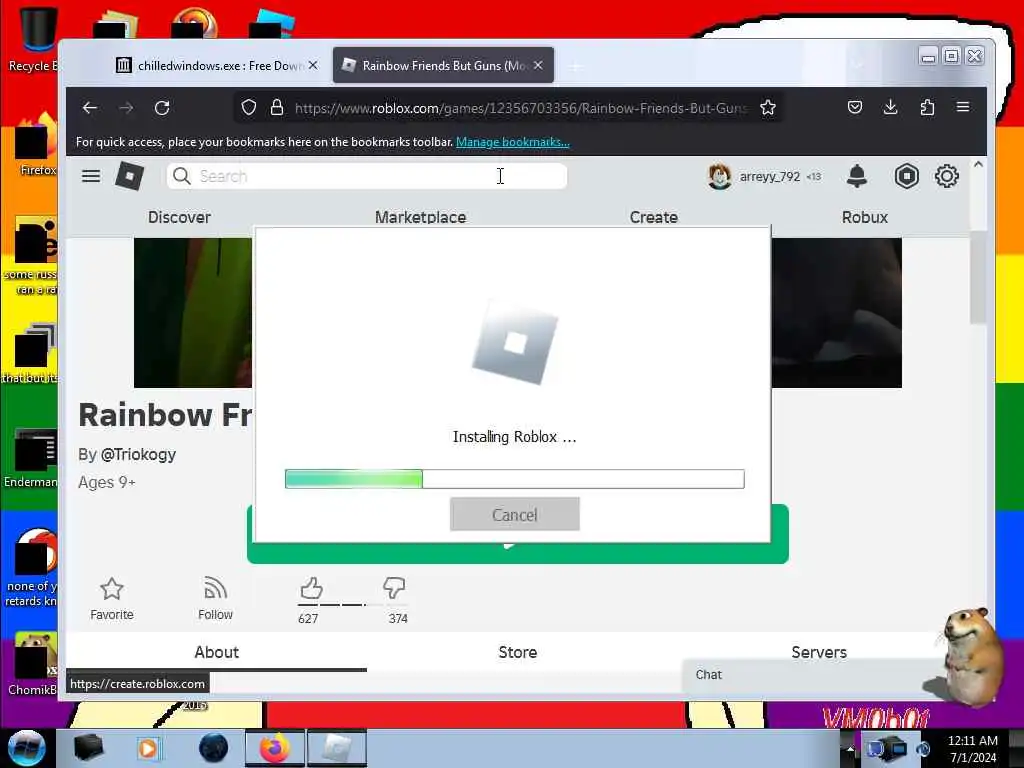Open the tracking protection shield icon
The width and height of the screenshot is (1024, 768).
(248, 107)
